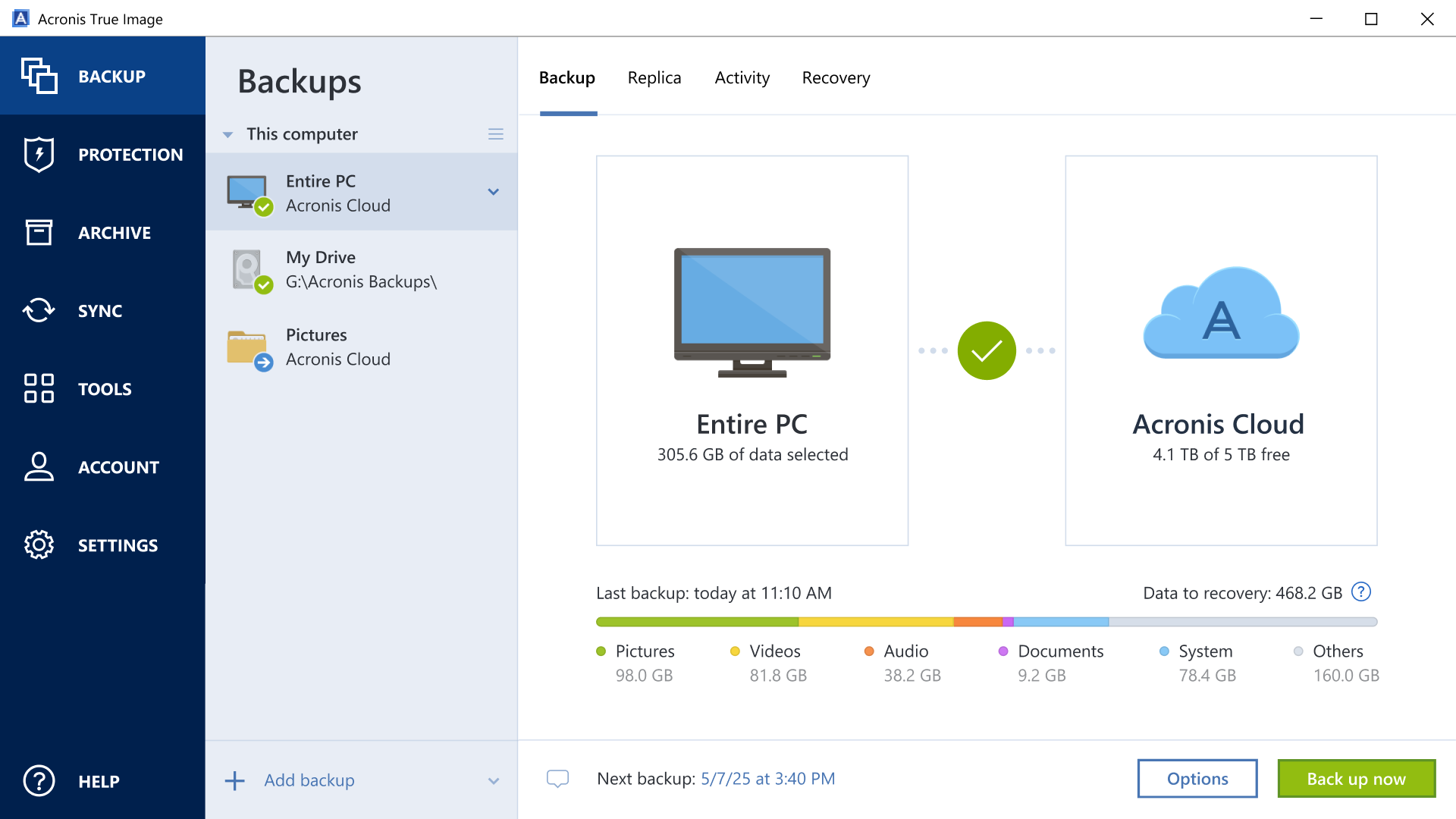
Task: Collapse the Entire PC backup entry
Action: click(x=494, y=192)
